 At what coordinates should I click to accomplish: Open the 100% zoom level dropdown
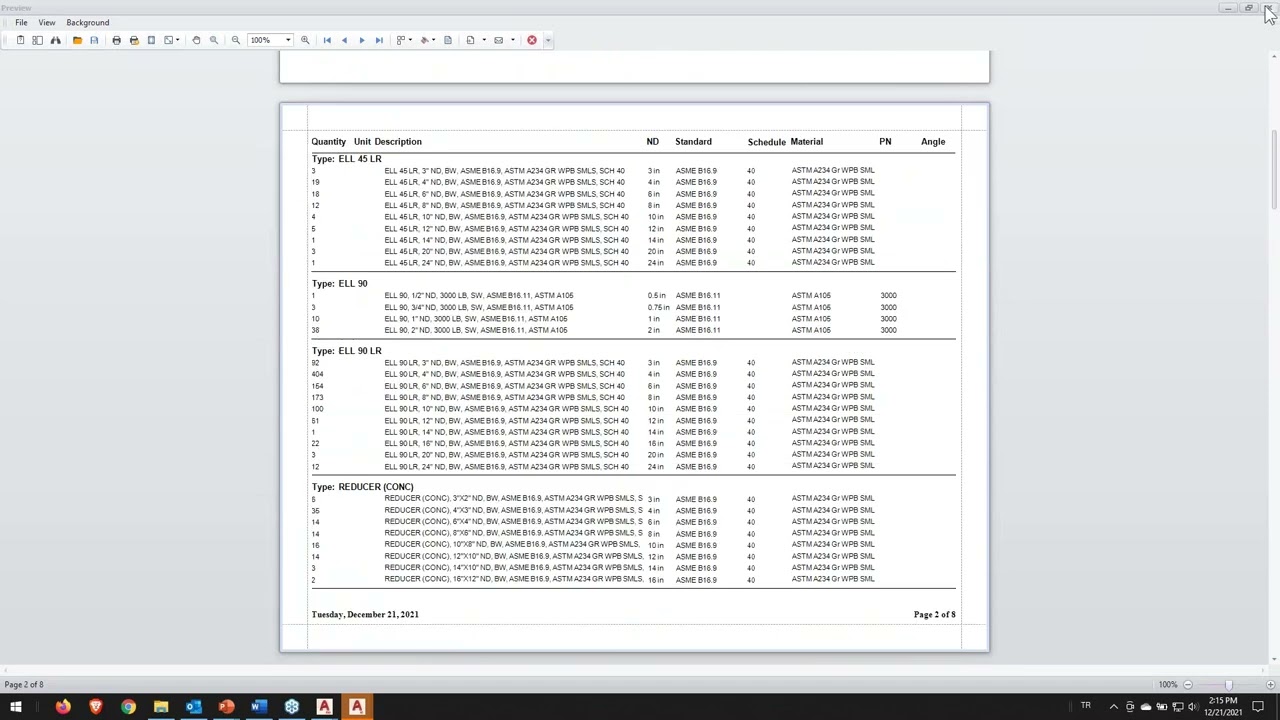[x=288, y=40]
